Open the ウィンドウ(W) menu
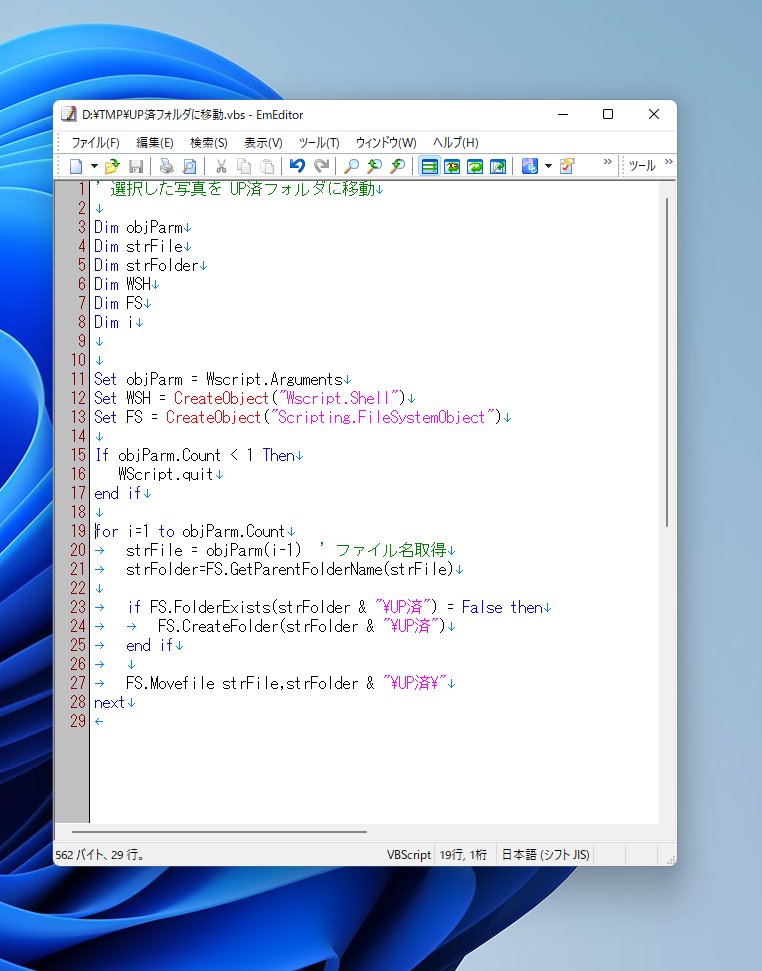 pos(386,142)
